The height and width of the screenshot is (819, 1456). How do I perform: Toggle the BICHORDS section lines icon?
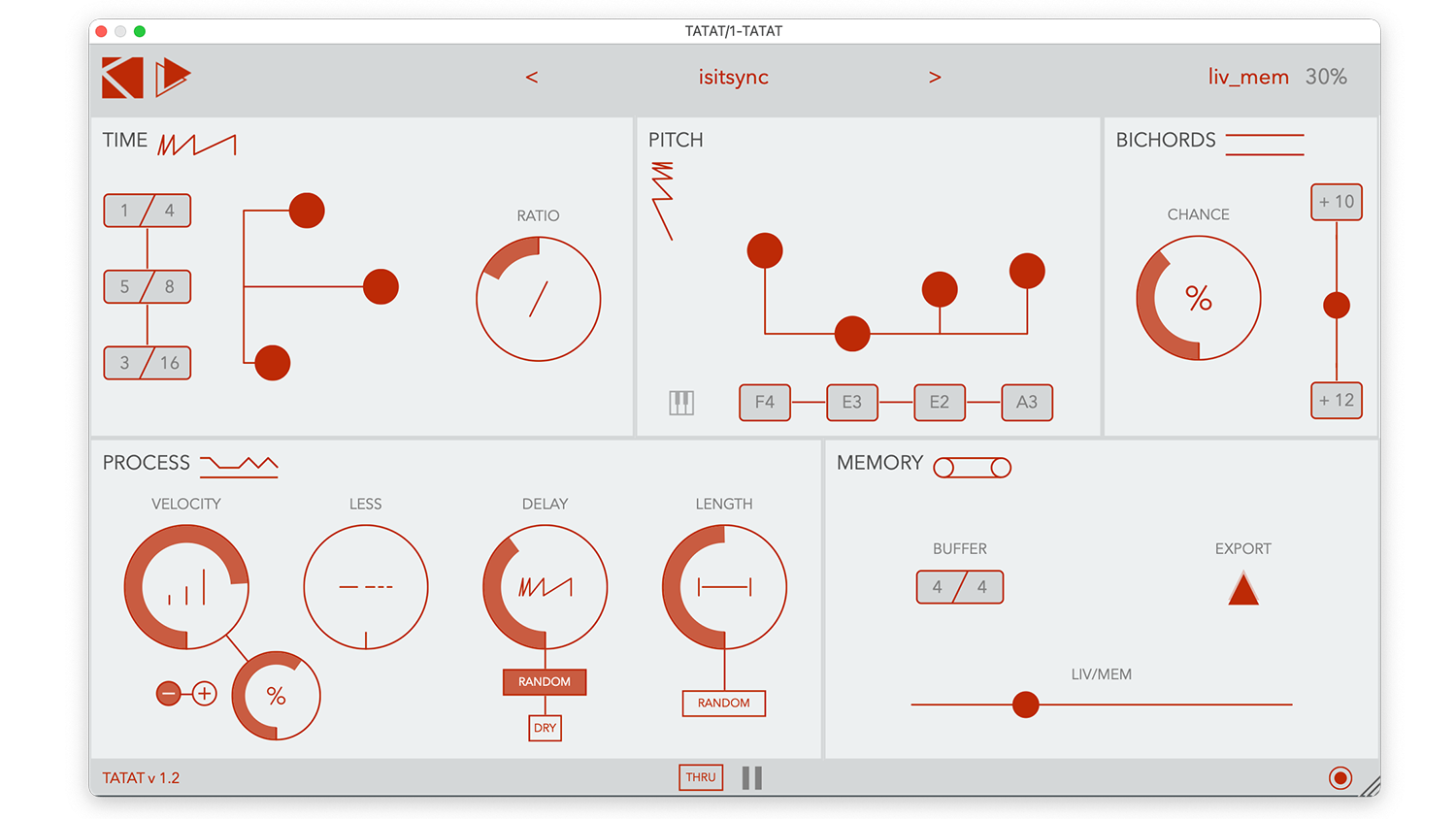[1265, 145]
